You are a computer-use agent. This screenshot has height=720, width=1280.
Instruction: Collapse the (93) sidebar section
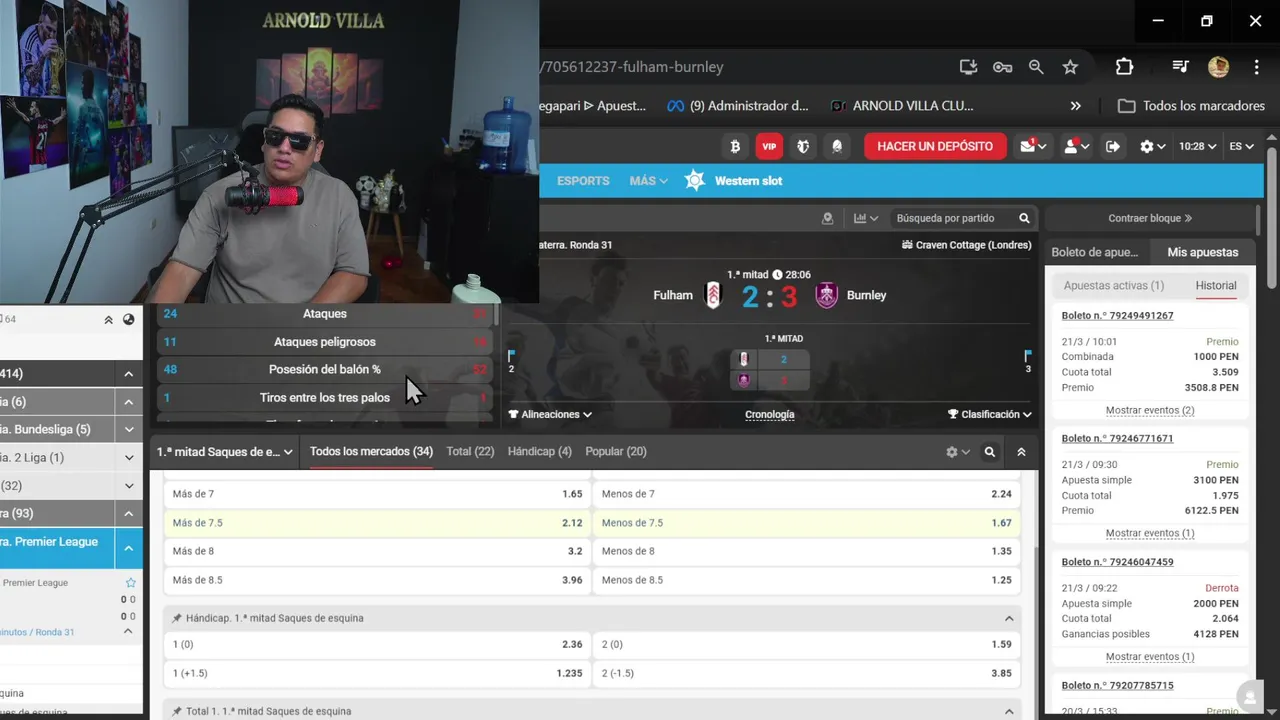click(129, 513)
